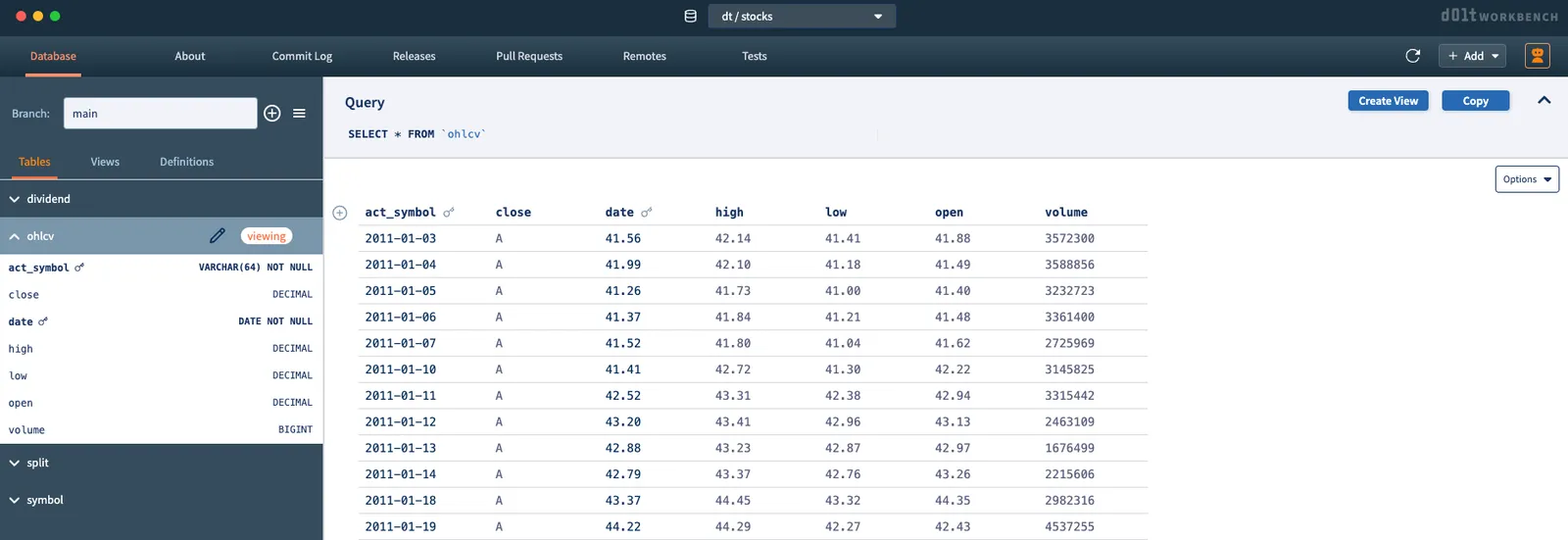Open the dt / stocks database dropdown

[803, 17]
